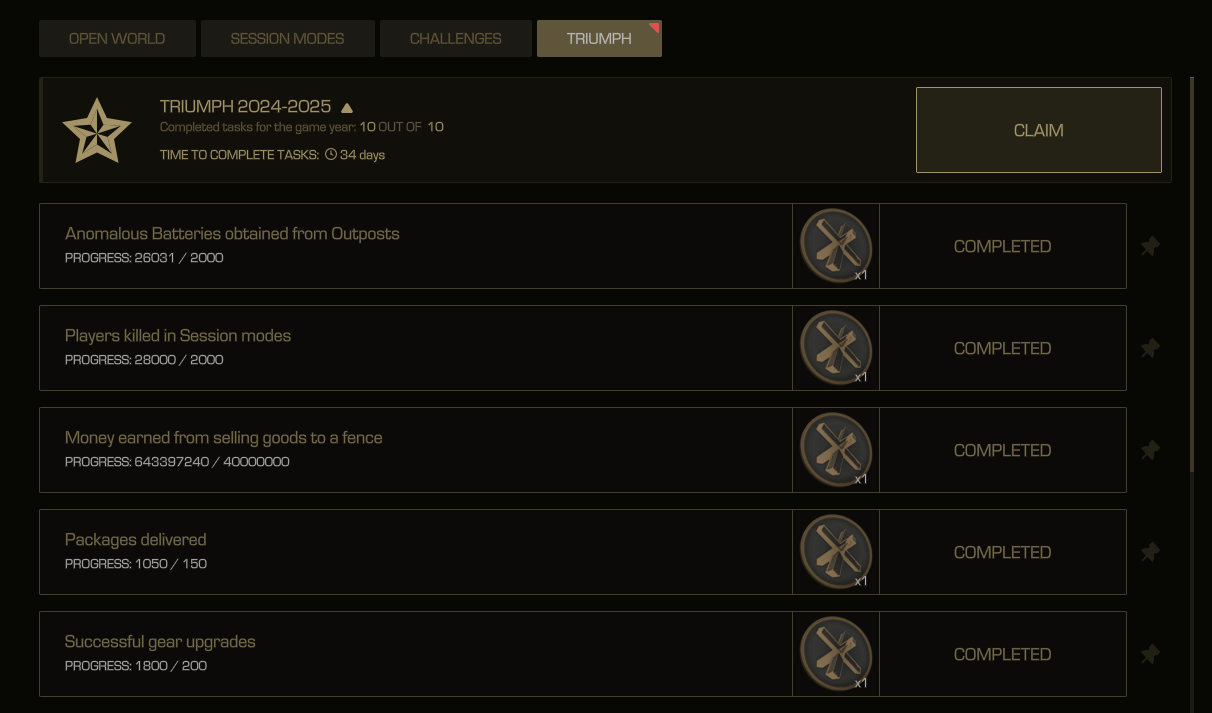Pin the Players killed in Session modes task
Image resolution: width=1212 pixels, height=713 pixels.
[x=1150, y=348]
